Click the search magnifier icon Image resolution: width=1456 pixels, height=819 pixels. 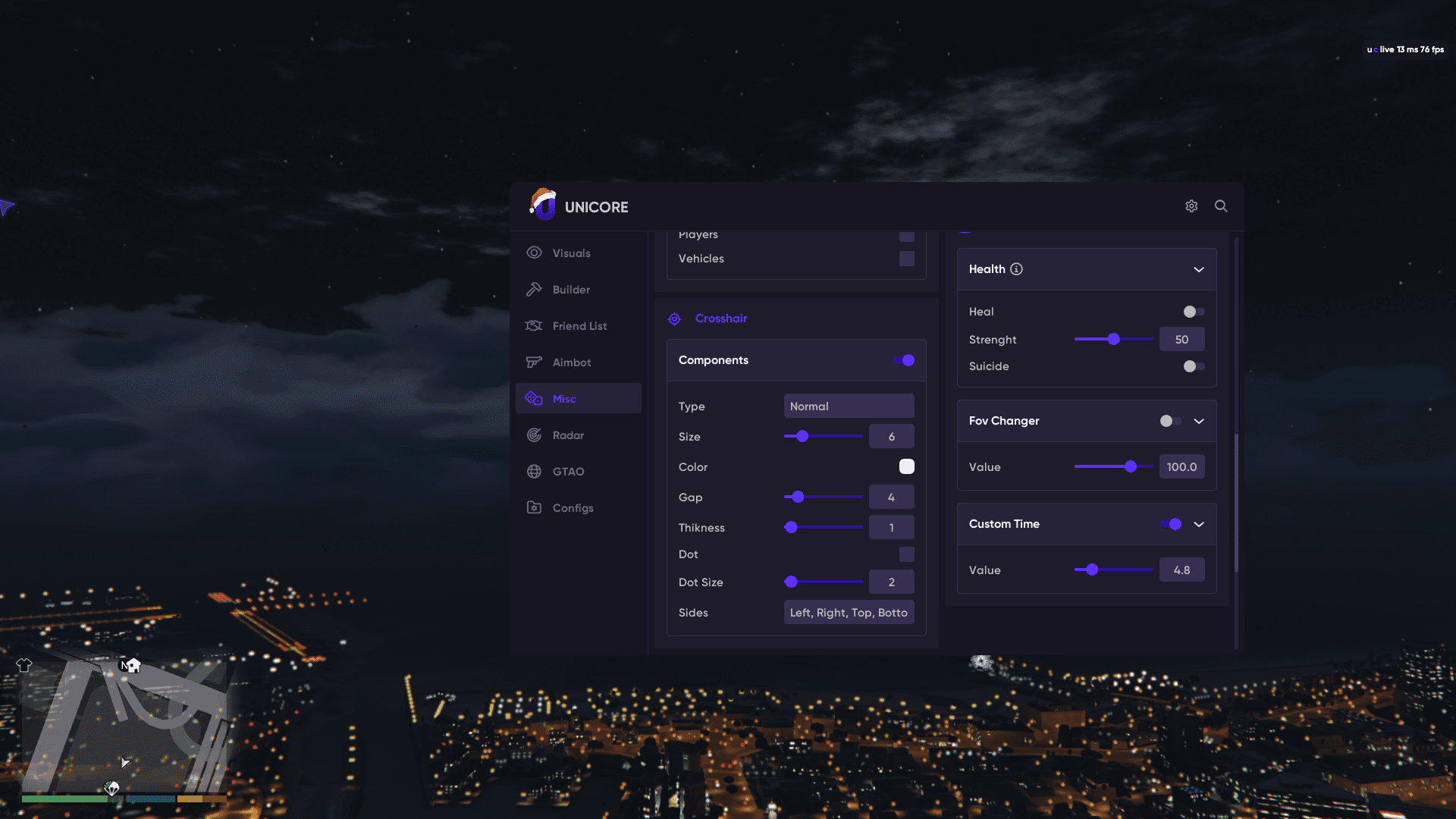1221,206
